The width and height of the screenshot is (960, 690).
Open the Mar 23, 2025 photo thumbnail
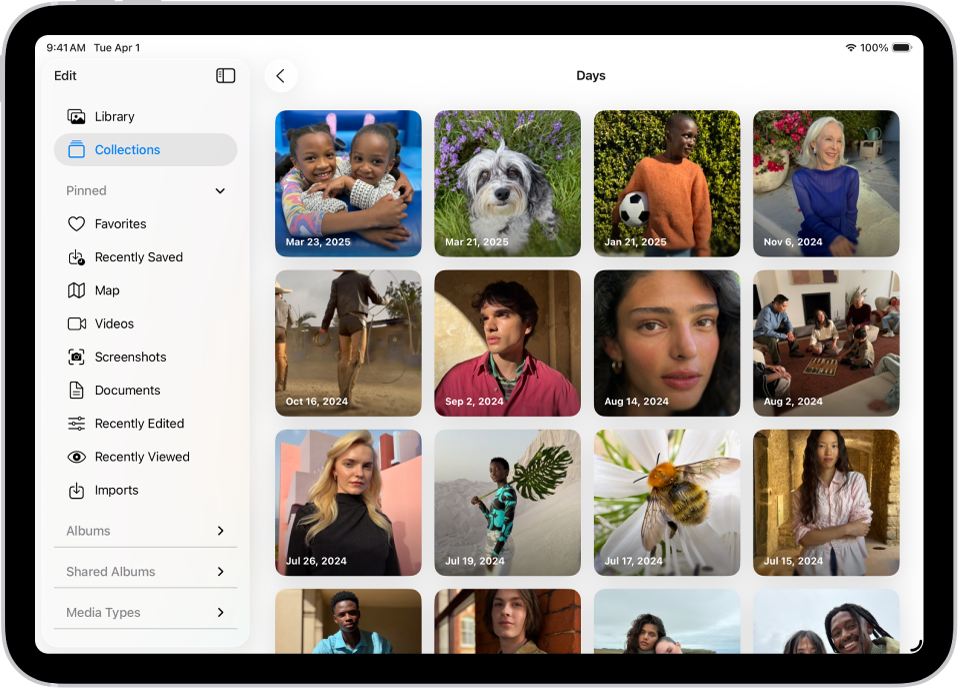[x=348, y=183]
